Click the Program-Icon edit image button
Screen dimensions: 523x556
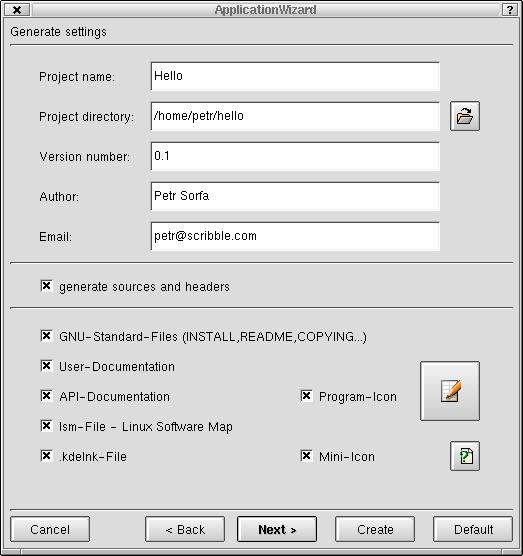[450, 391]
